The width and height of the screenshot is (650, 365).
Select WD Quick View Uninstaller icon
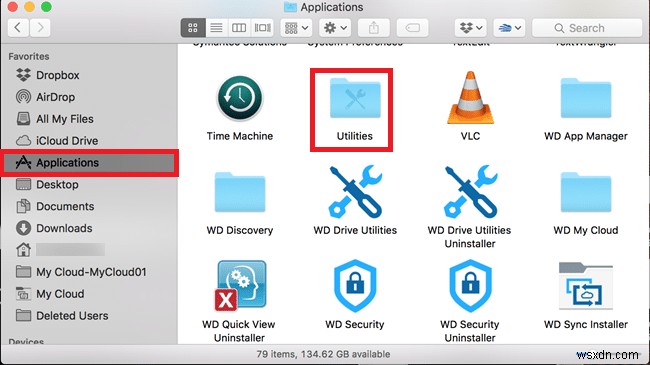pos(240,286)
